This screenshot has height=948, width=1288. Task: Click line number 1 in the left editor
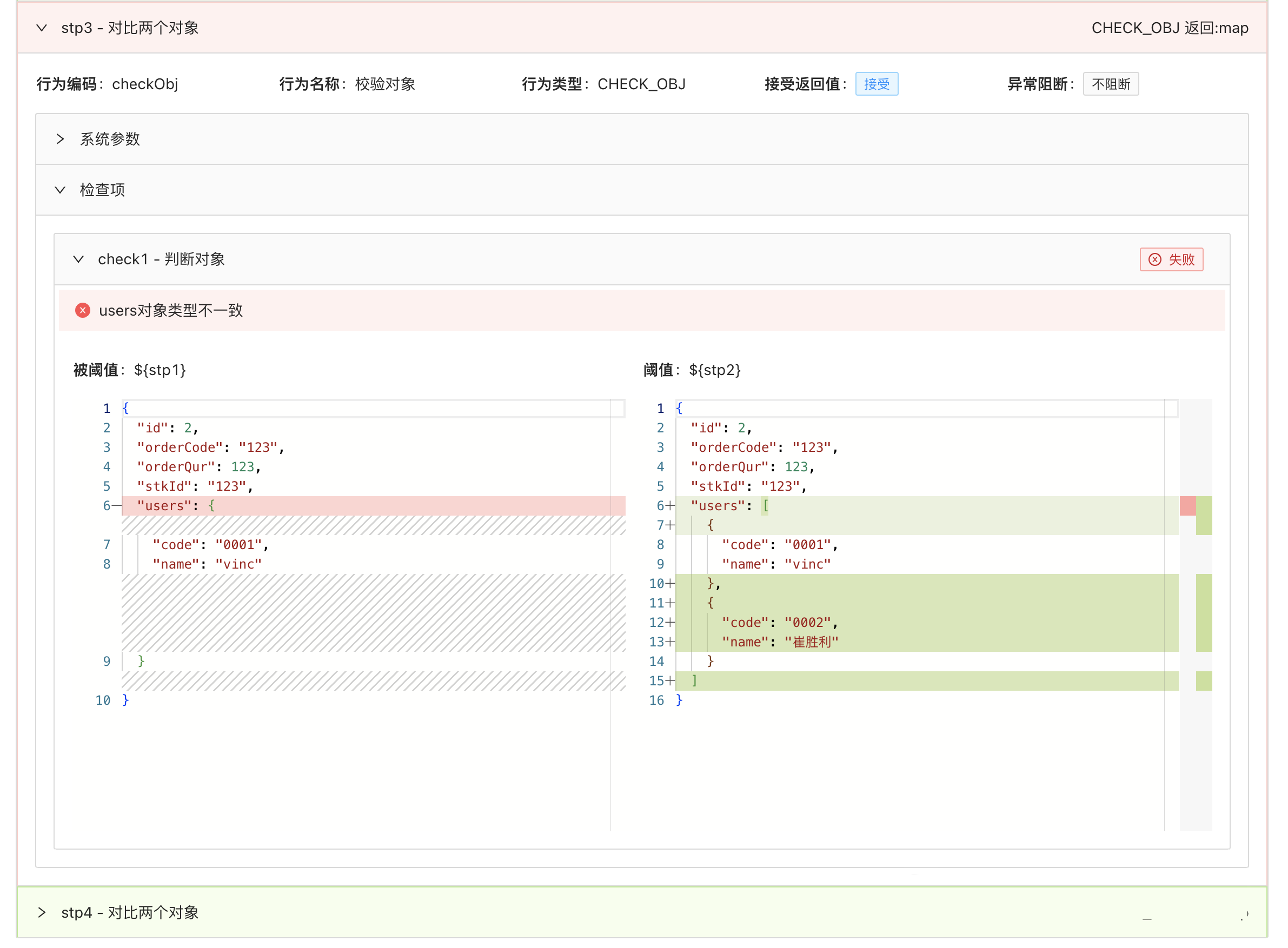[107, 408]
